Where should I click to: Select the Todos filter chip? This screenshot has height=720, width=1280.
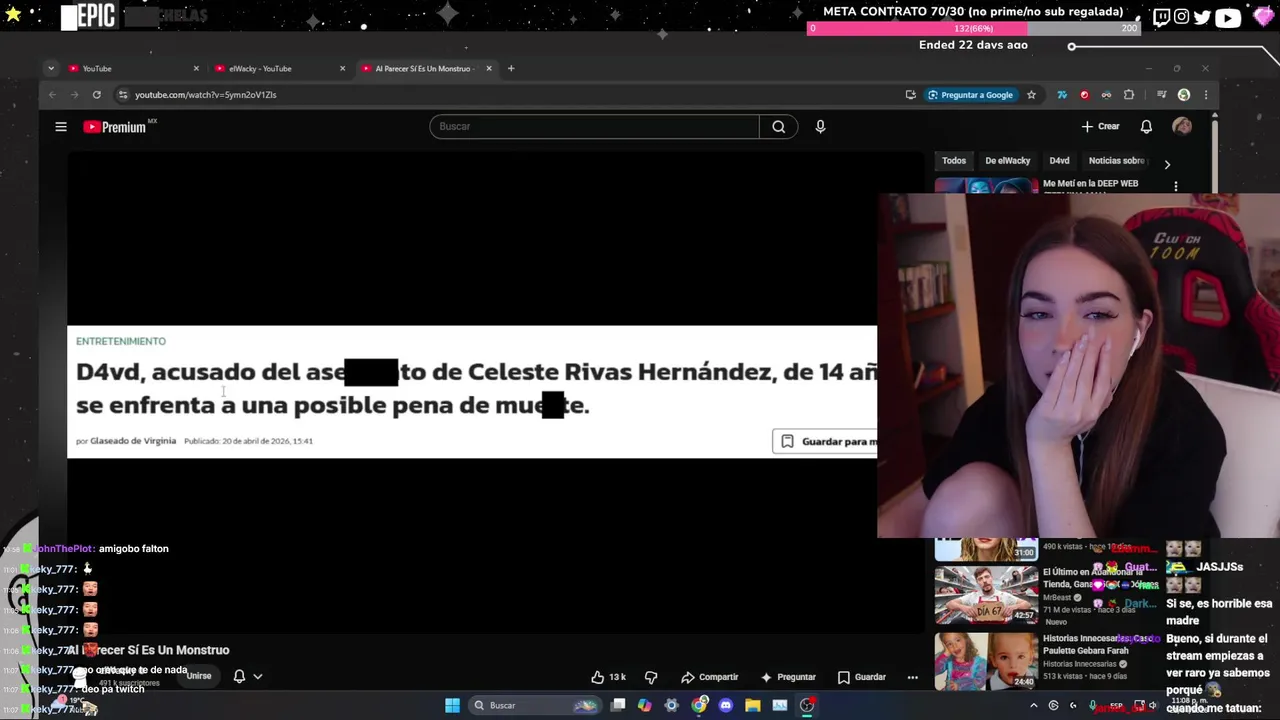954,161
